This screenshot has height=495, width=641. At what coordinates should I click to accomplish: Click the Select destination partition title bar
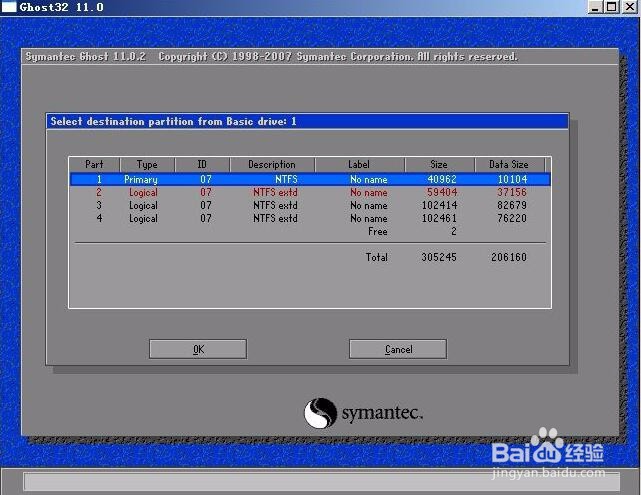coord(307,121)
